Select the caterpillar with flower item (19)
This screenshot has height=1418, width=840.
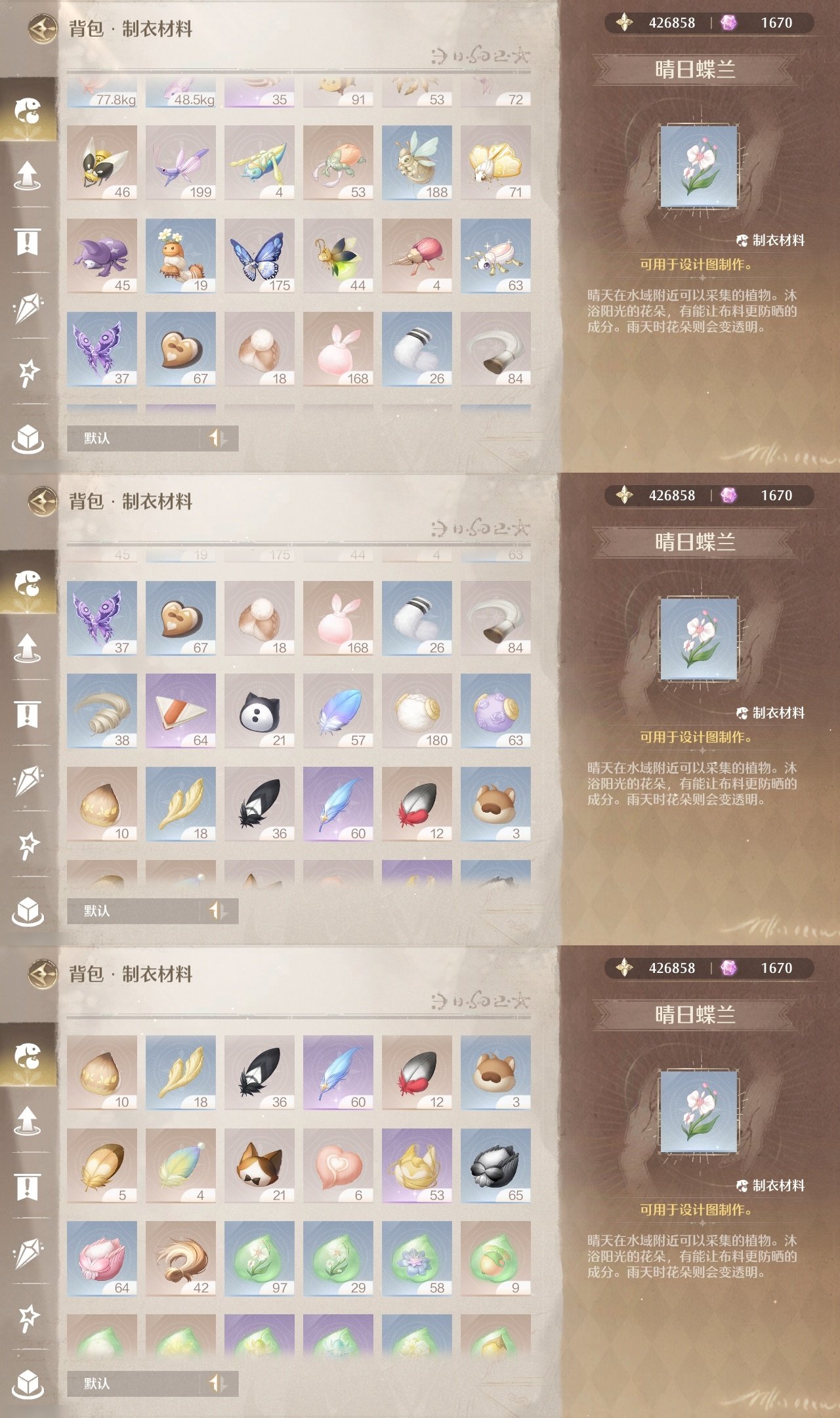point(180,256)
